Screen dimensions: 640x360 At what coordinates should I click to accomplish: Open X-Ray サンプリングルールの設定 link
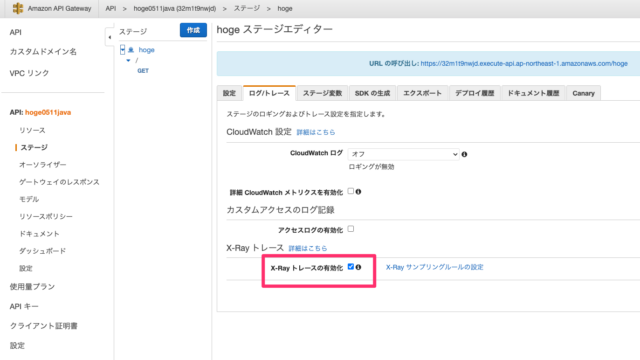click(434, 267)
